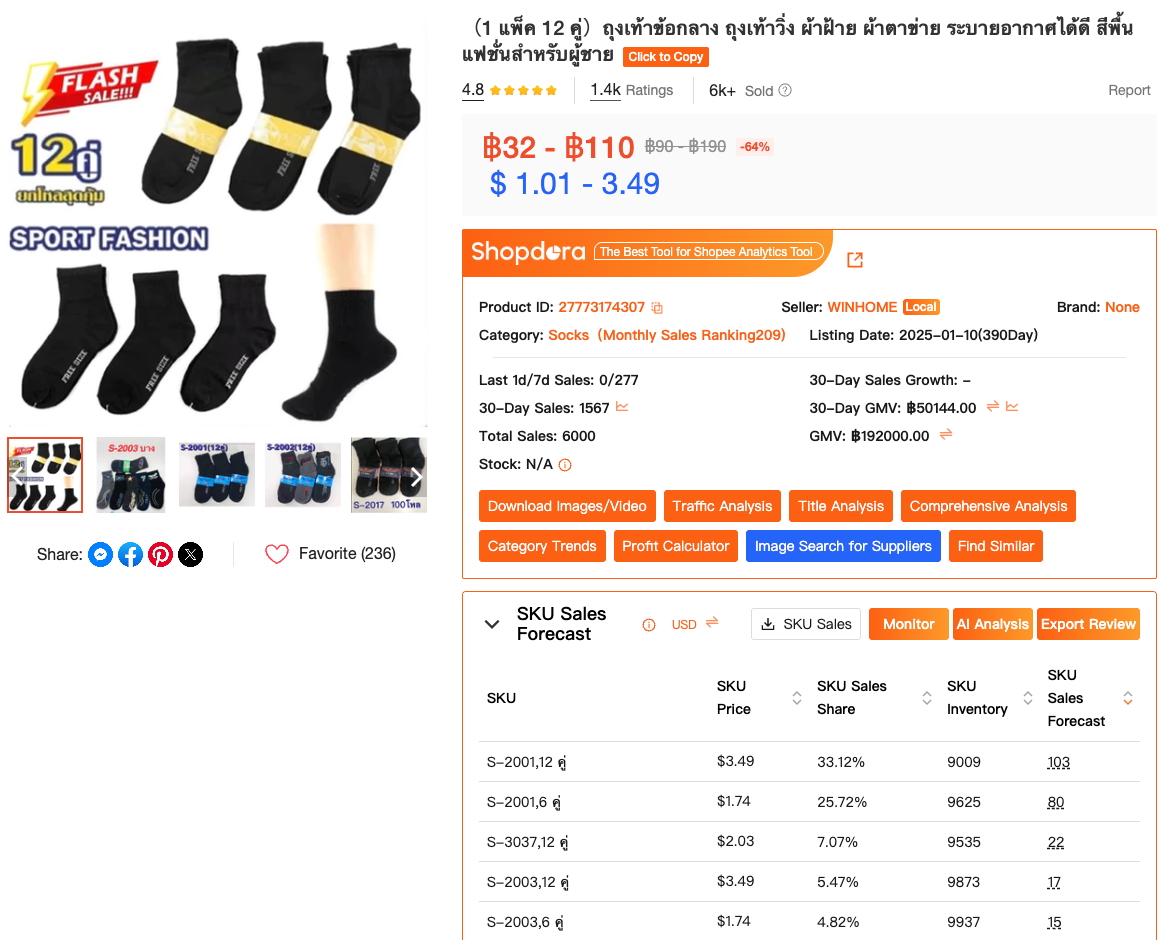This screenshot has height=940, width=1175.
Task: Share product on X
Action: 190,555
